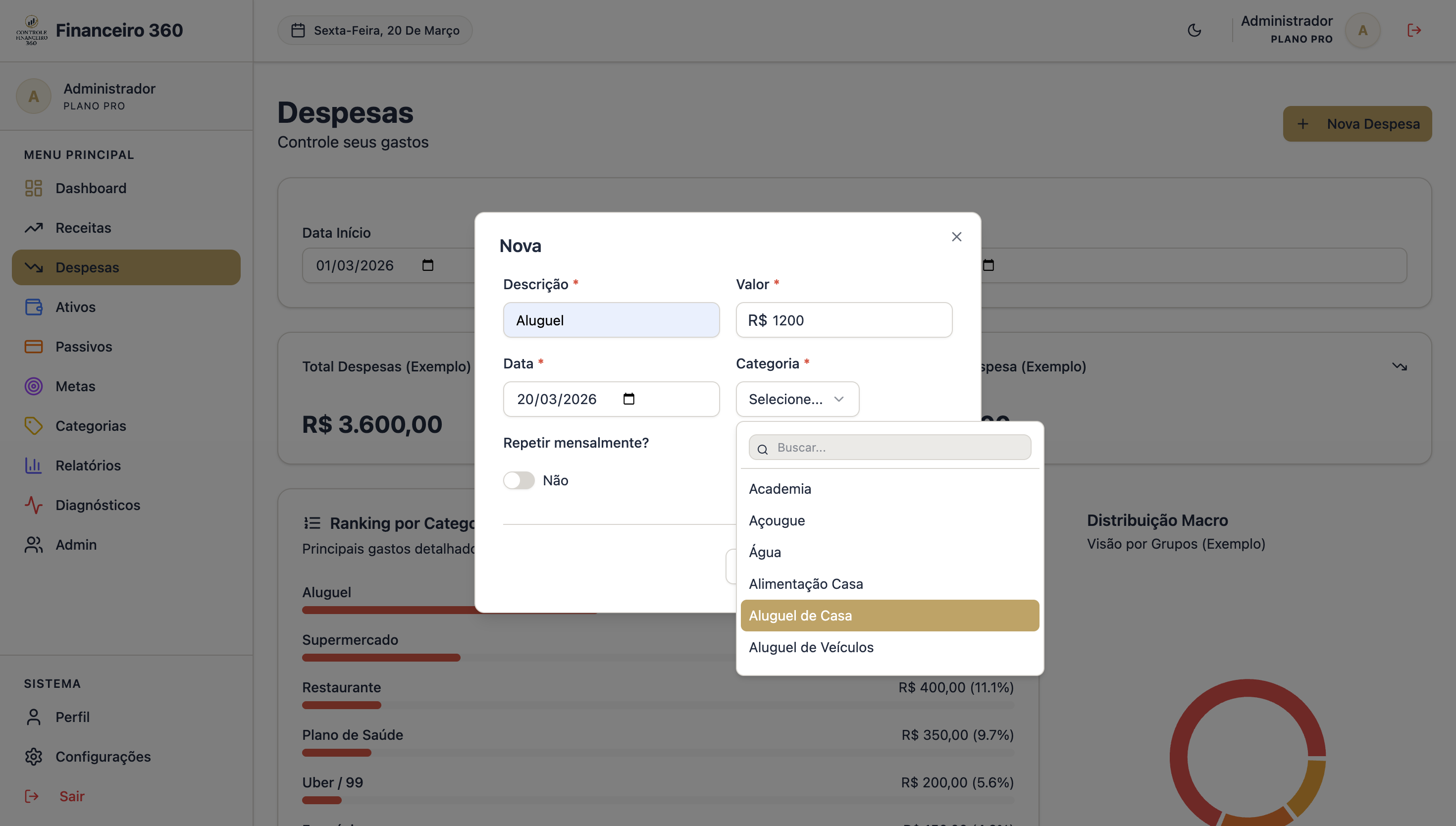
Task: Close the Nova dialog with X
Action: point(956,237)
